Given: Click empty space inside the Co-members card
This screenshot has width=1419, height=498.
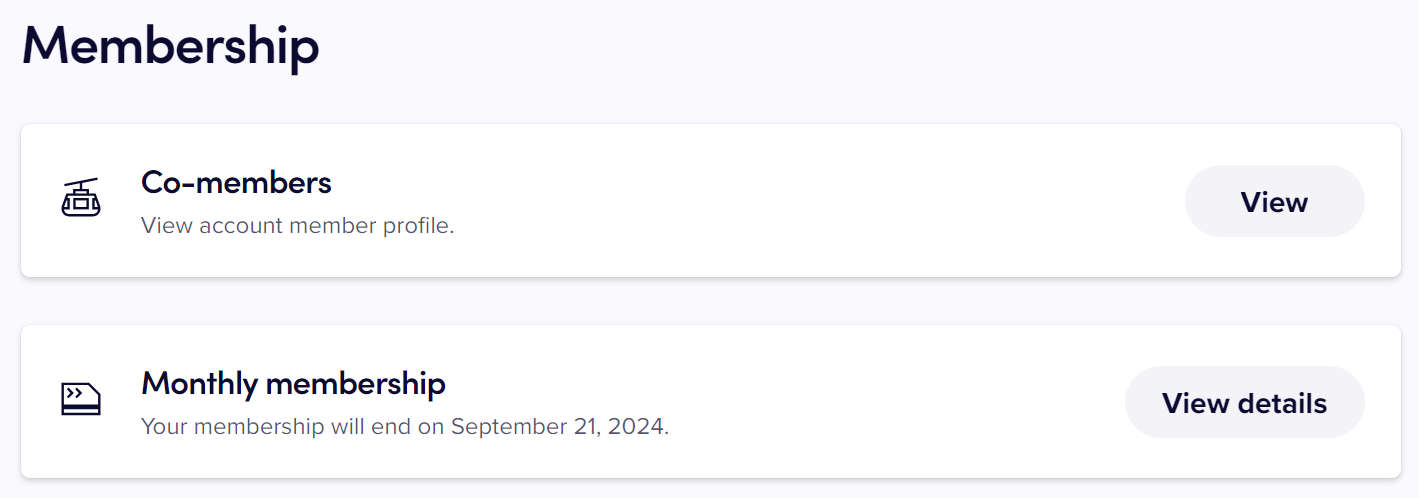Looking at the screenshot, I should pyautogui.click(x=800, y=200).
